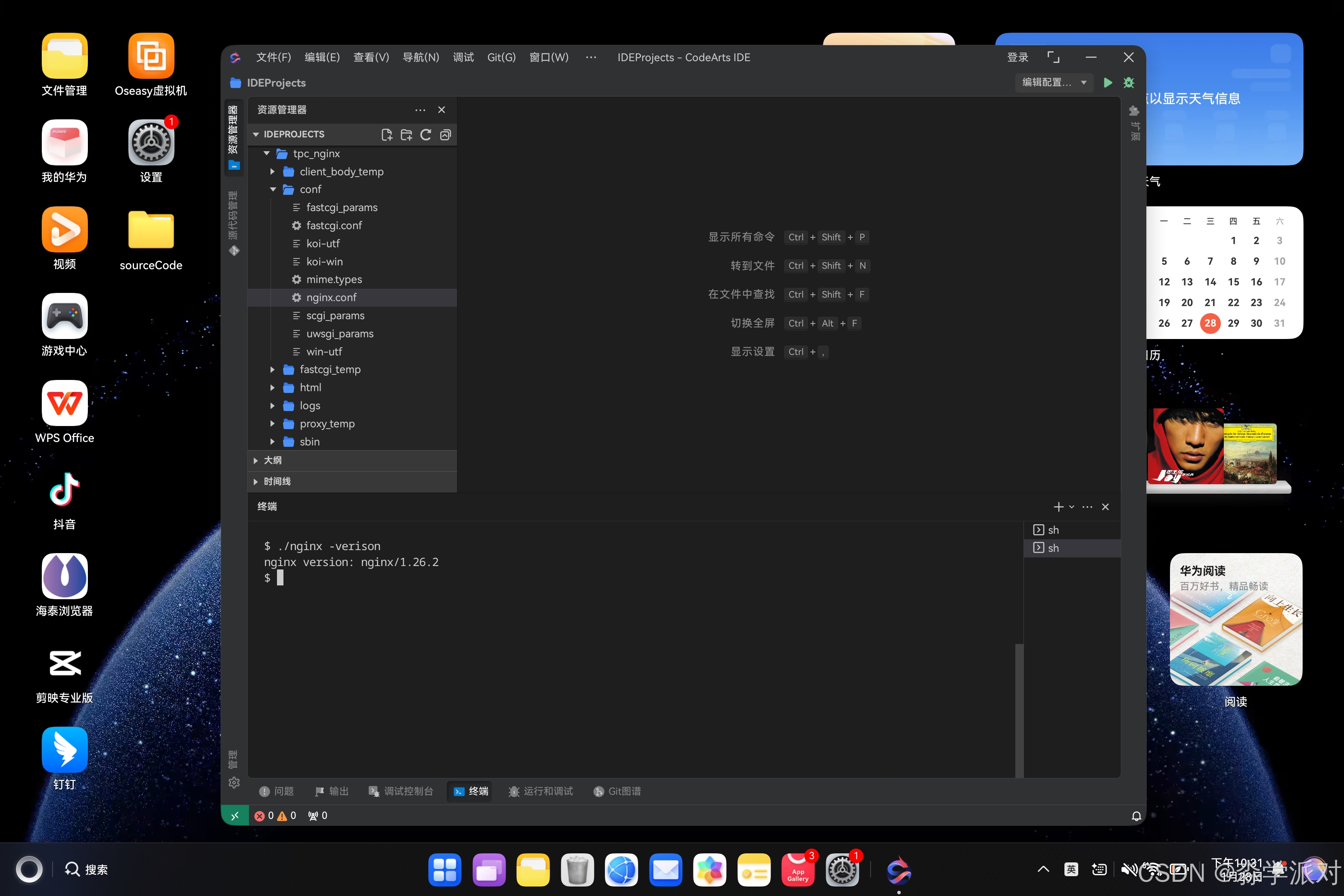This screenshot has height=896, width=1344.
Task: Open the Git(G) menu
Action: (501, 57)
